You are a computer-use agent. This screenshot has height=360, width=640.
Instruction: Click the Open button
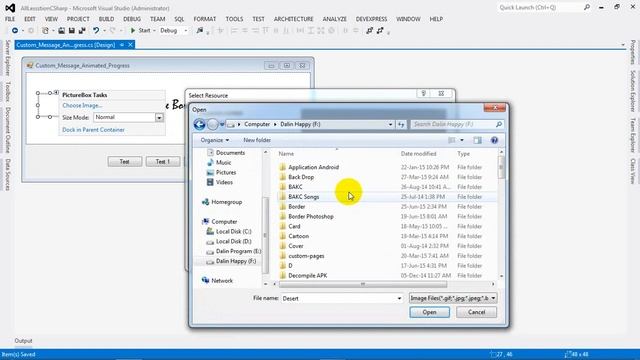[429, 312]
